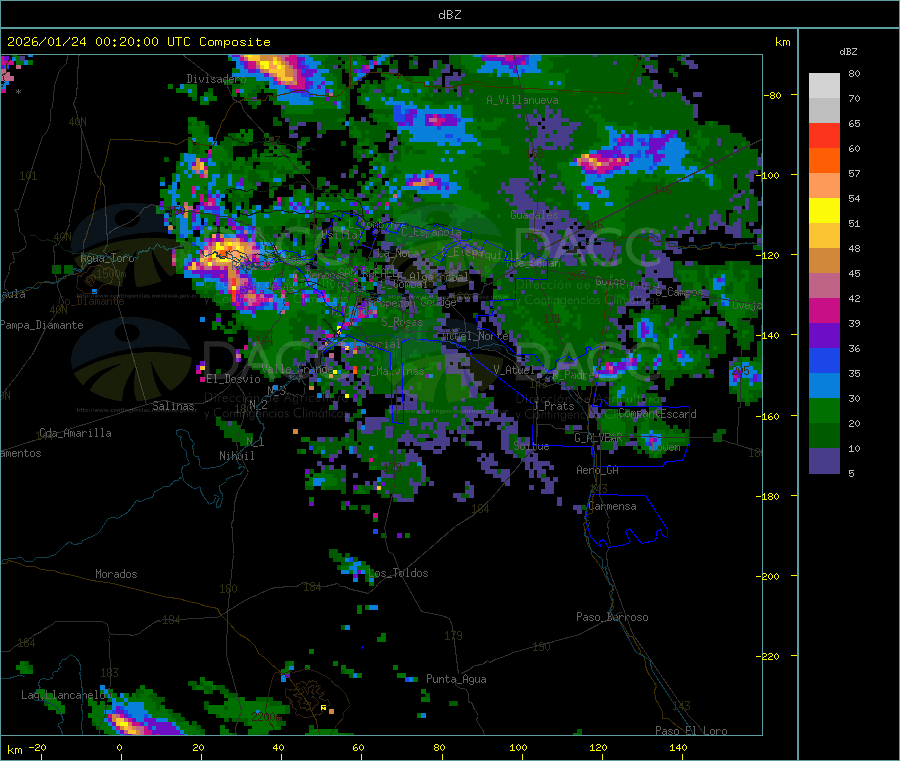
Task: Click the Cda_Amarilla label
Action: [x=75, y=433]
